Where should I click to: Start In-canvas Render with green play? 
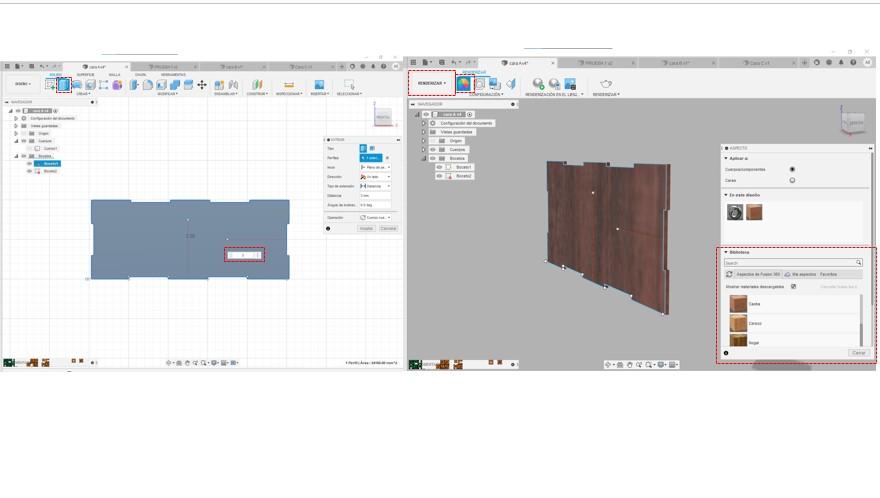[538, 84]
